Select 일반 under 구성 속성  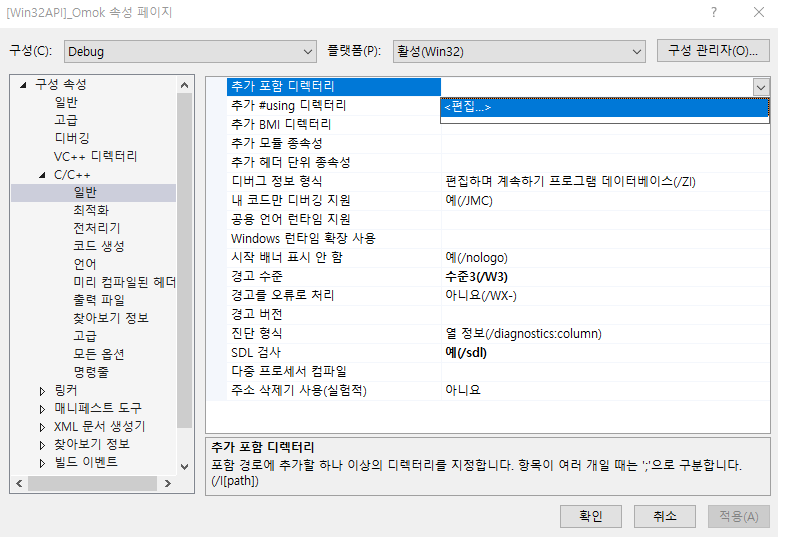[66, 102]
